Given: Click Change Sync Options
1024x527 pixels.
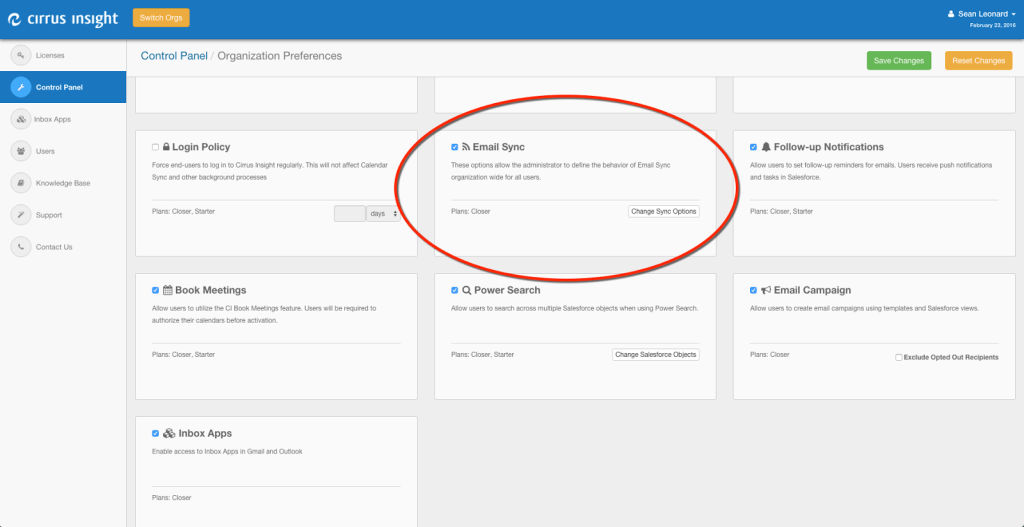Looking at the screenshot, I should tap(664, 212).
